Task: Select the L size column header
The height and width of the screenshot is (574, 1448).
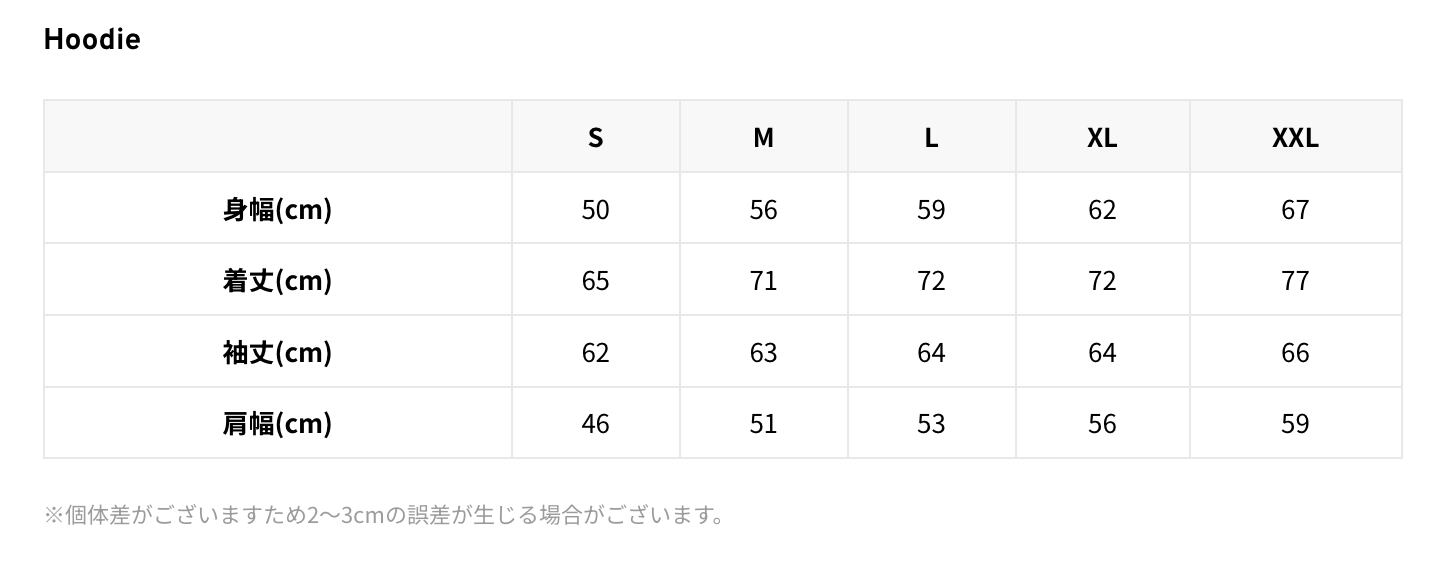Action: tap(931, 137)
